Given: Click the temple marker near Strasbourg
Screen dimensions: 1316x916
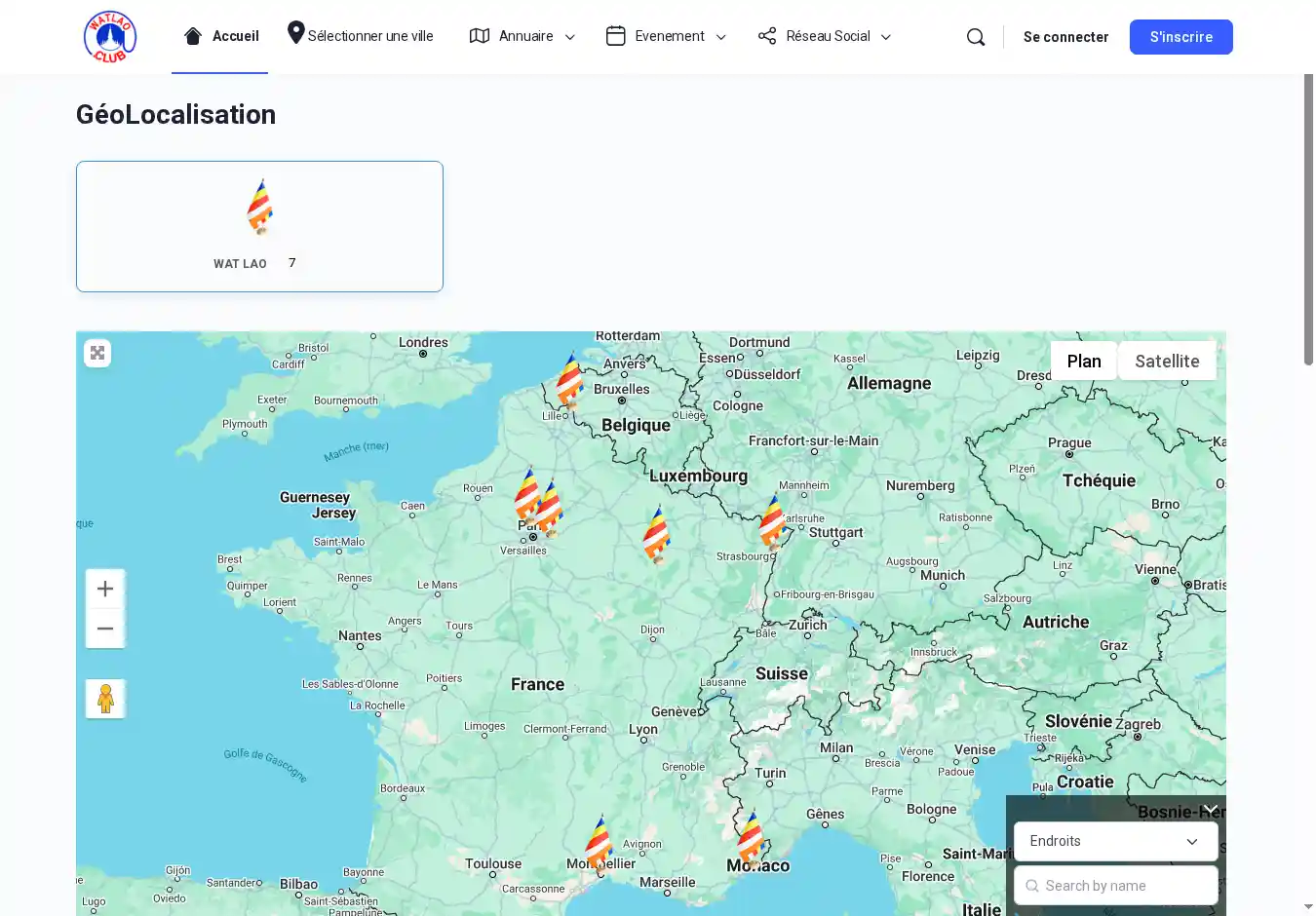Looking at the screenshot, I should pos(772,520).
